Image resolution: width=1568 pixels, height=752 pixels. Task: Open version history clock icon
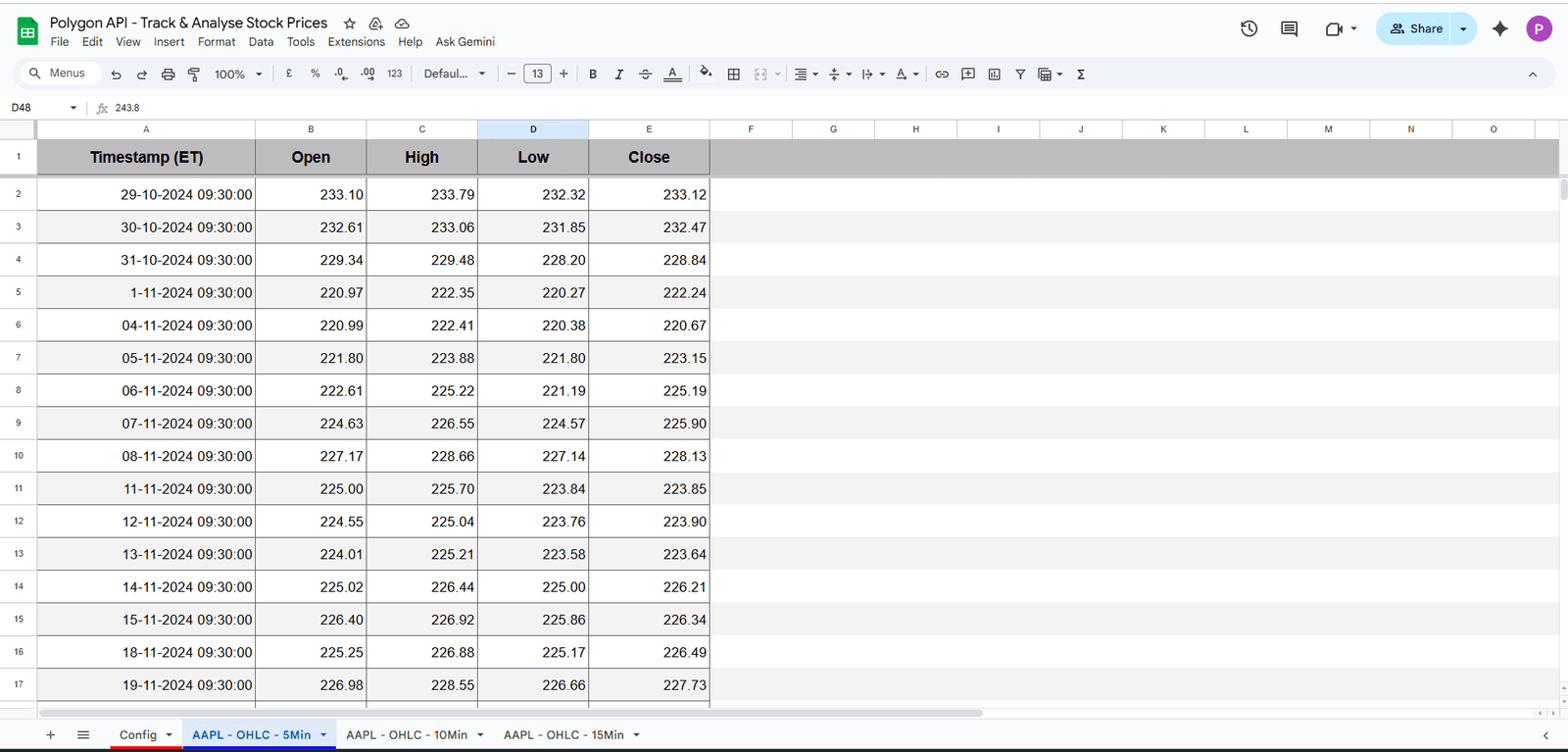pyautogui.click(x=1249, y=29)
